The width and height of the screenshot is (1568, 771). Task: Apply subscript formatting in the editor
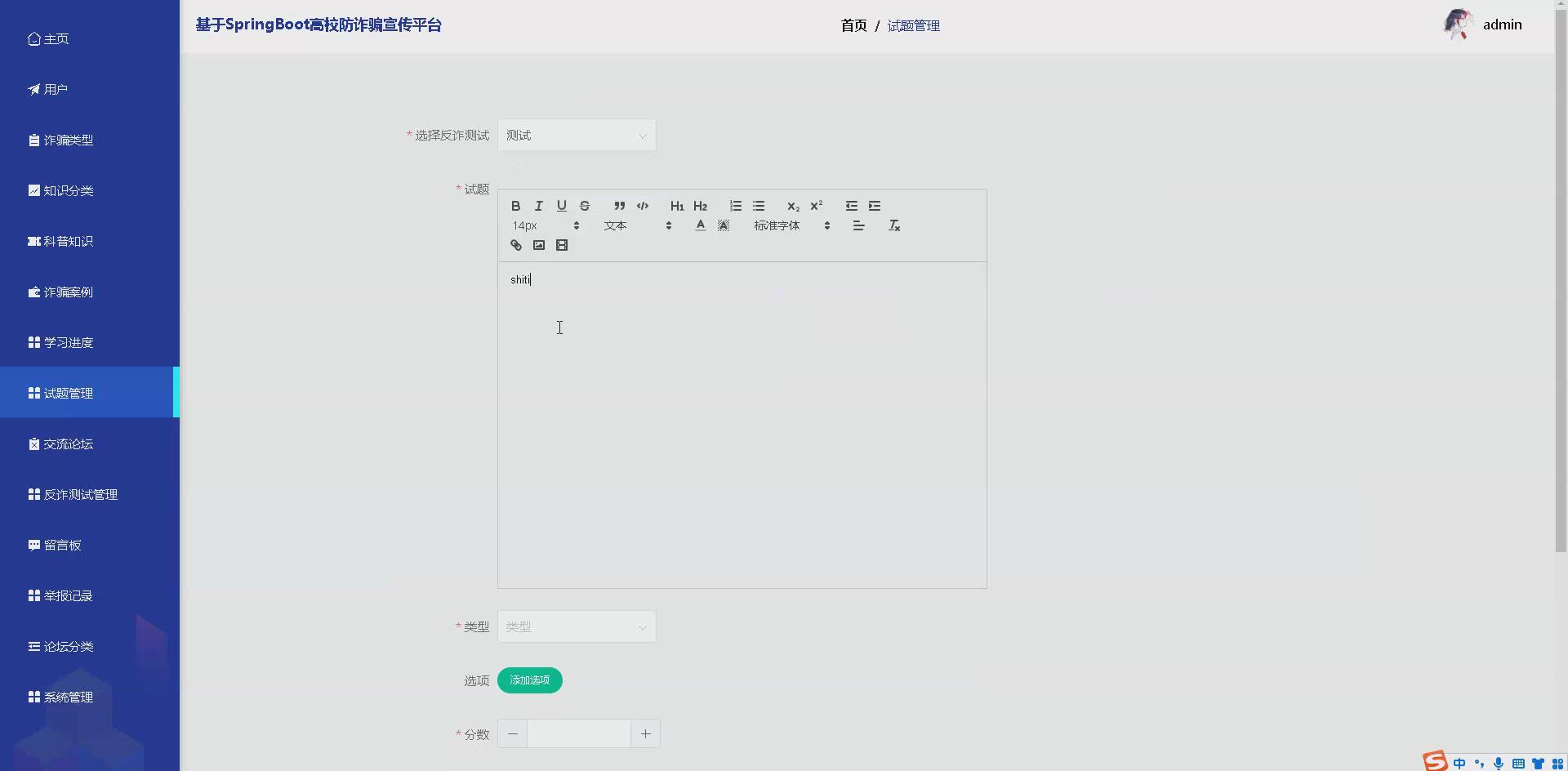coord(792,206)
